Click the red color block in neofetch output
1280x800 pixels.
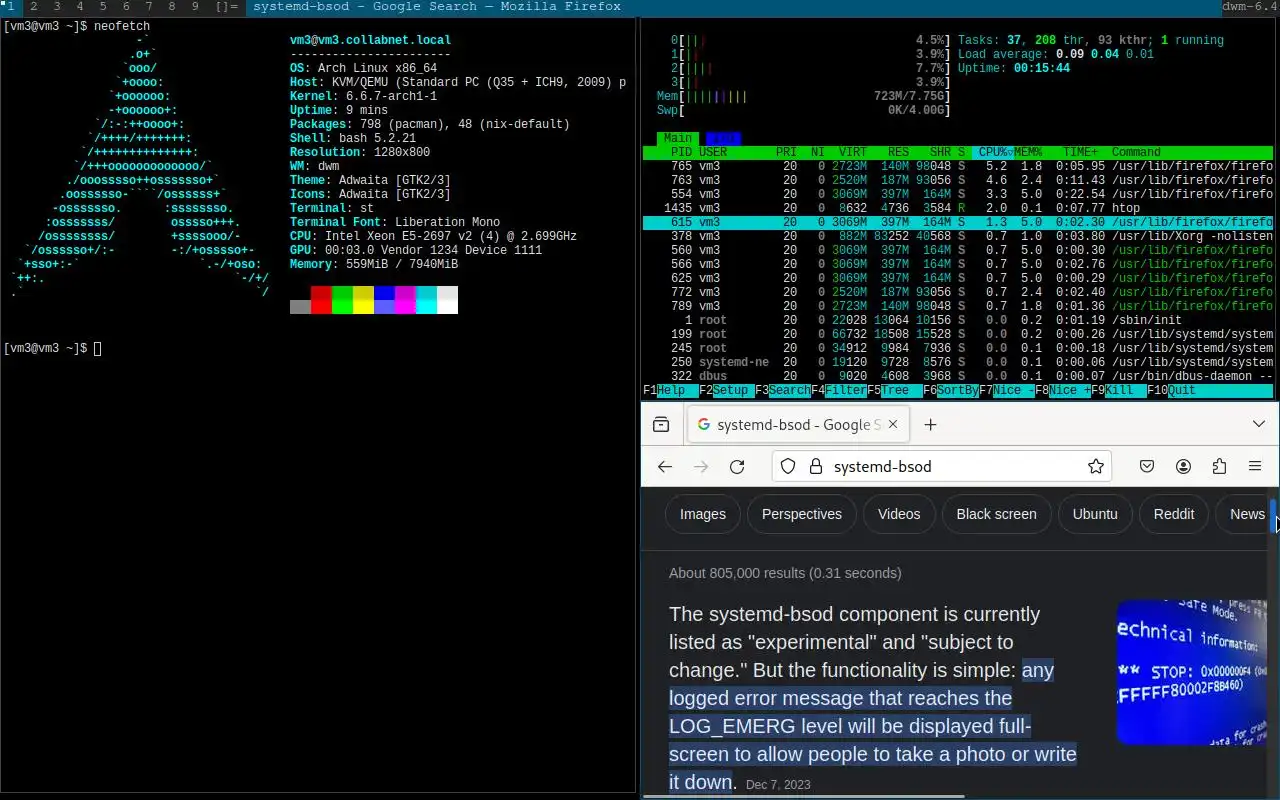tap(321, 300)
